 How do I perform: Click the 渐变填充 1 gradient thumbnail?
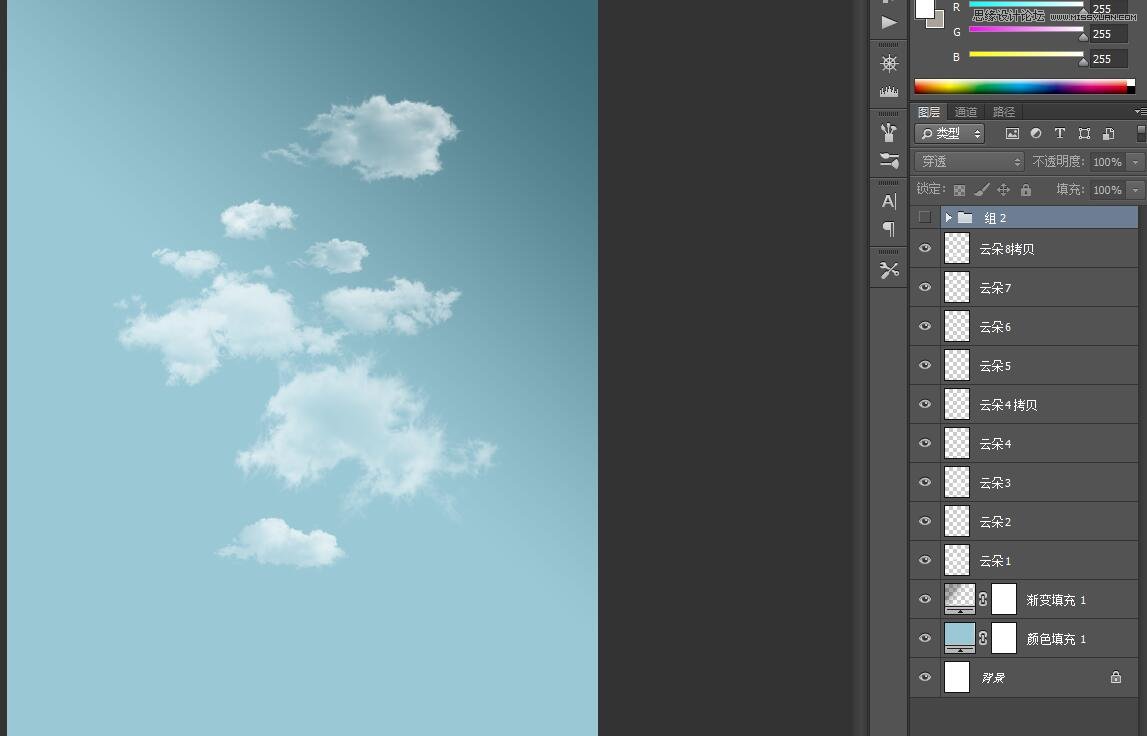click(960, 598)
